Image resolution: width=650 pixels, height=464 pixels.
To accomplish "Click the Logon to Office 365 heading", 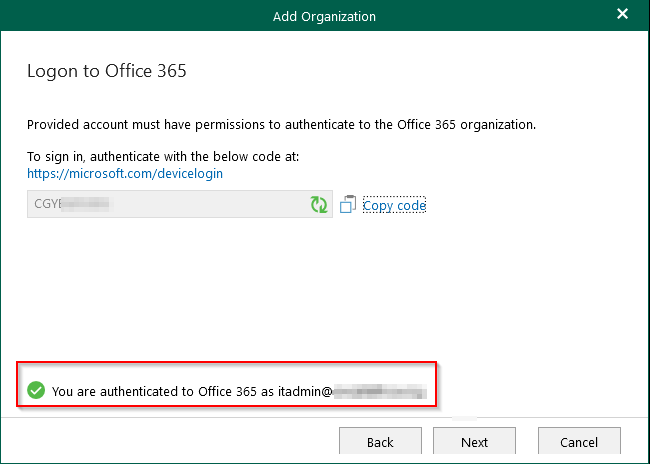I will (x=107, y=71).
